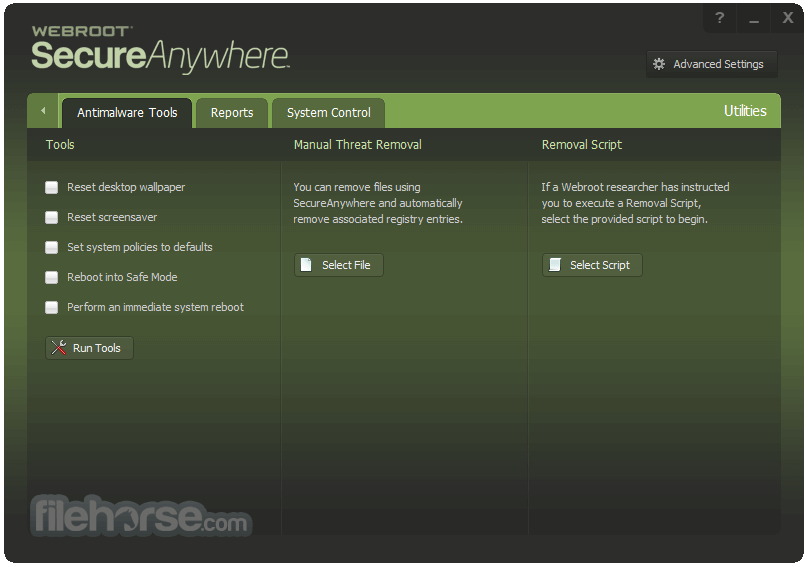Enable Reboot into Safe Mode
This screenshot has height=567, width=808.
(52, 277)
